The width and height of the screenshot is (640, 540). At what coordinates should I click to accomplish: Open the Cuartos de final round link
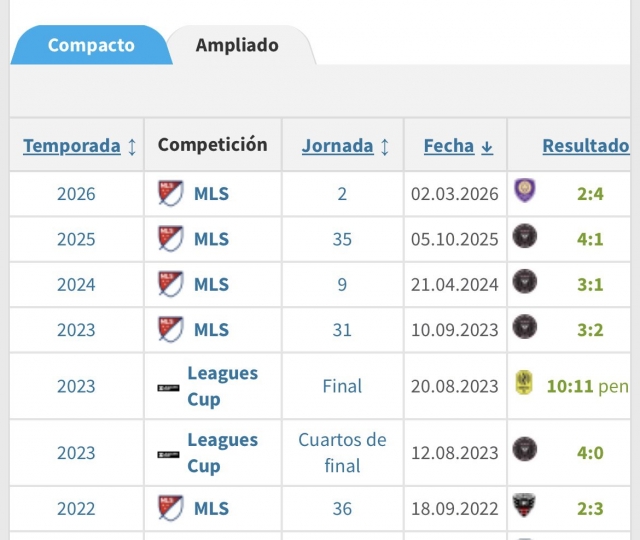(x=342, y=453)
